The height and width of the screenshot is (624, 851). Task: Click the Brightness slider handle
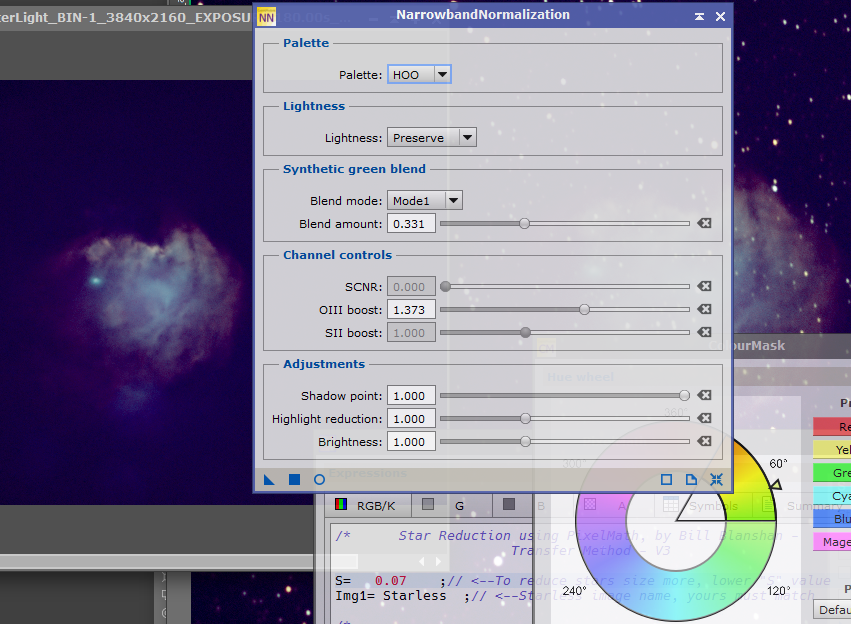coord(525,442)
